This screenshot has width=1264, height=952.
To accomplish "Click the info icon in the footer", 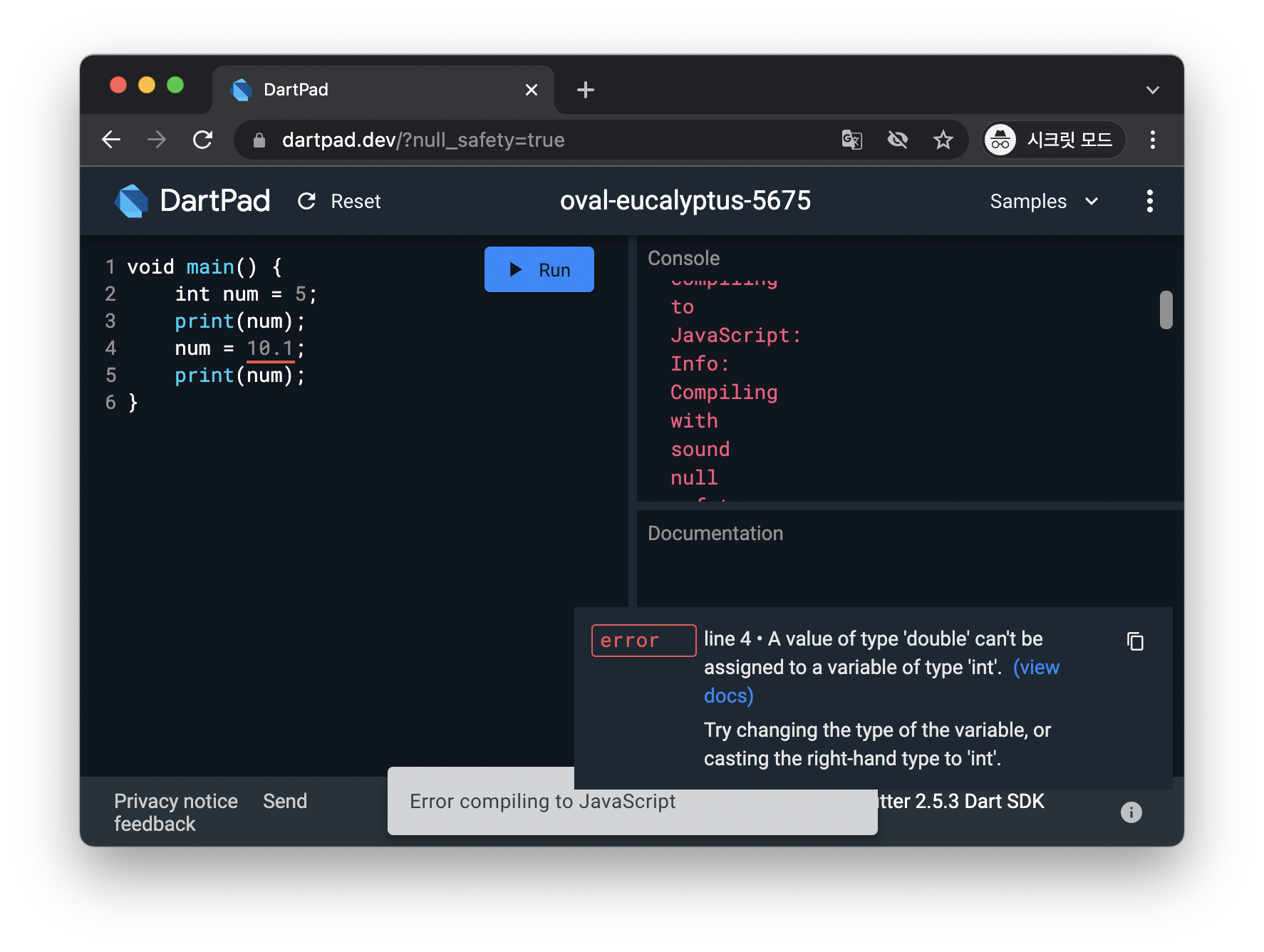I will point(1131,812).
